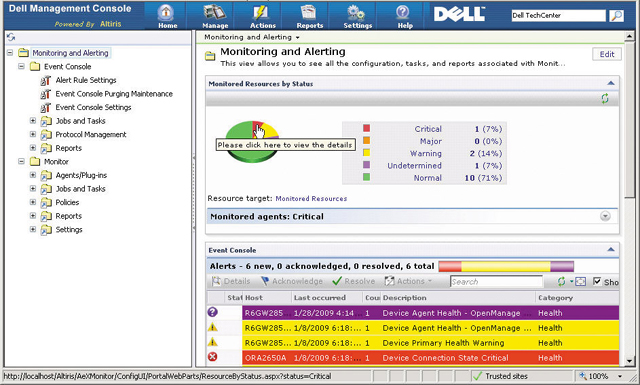Click the green Normal legend swatch
The height and width of the screenshot is (385, 640).
point(367,177)
